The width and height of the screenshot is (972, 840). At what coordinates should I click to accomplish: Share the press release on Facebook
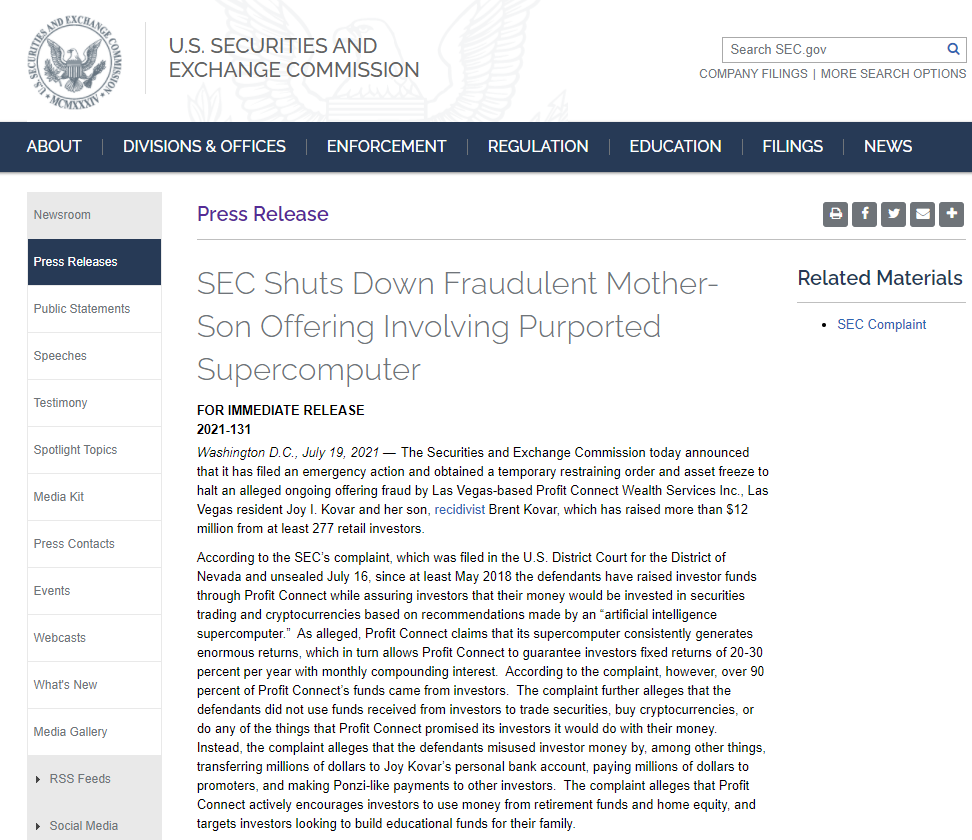click(864, 214)
